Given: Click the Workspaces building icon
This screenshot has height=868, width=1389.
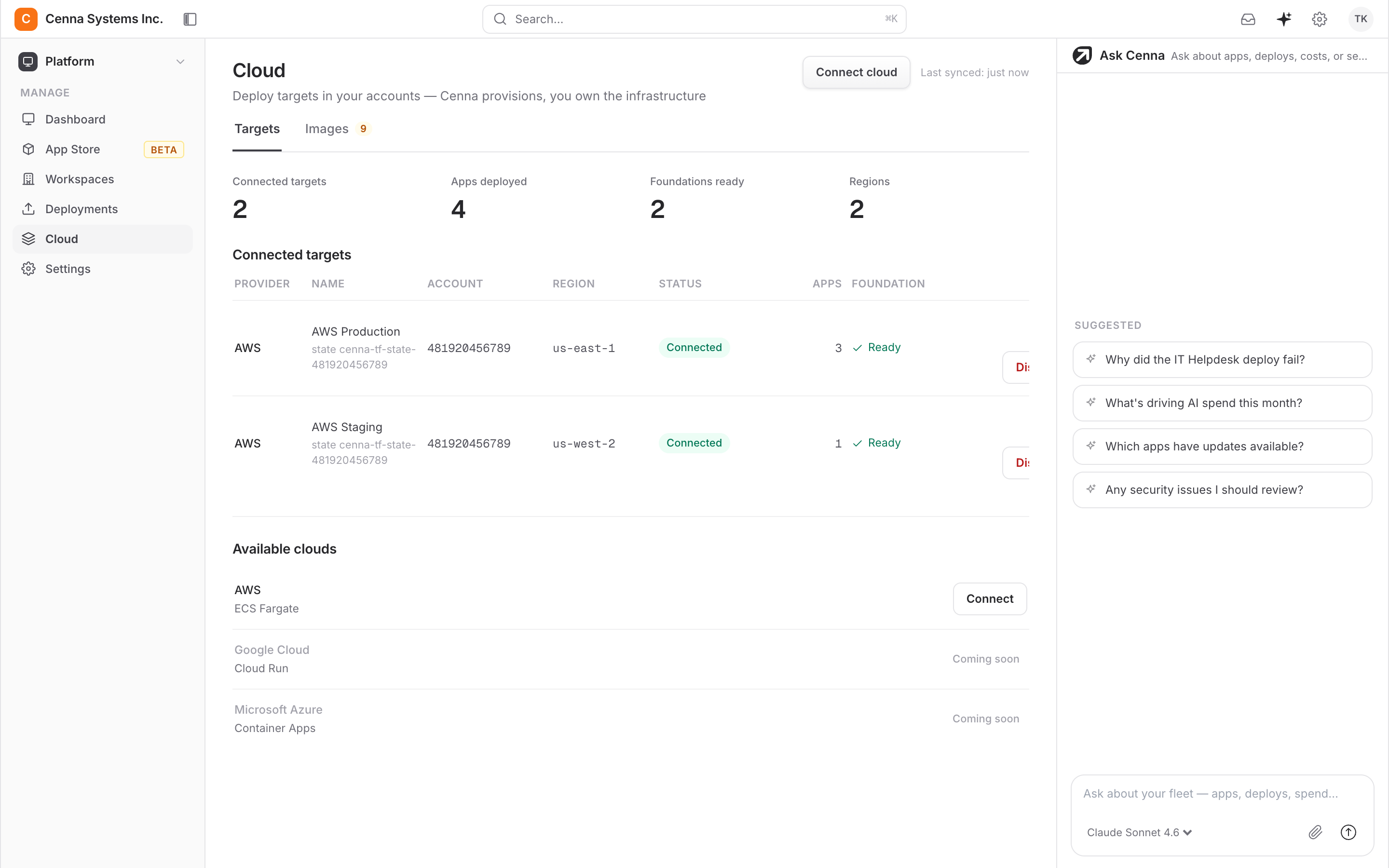Looking at the screenshot, I should [x=28, y=179].
